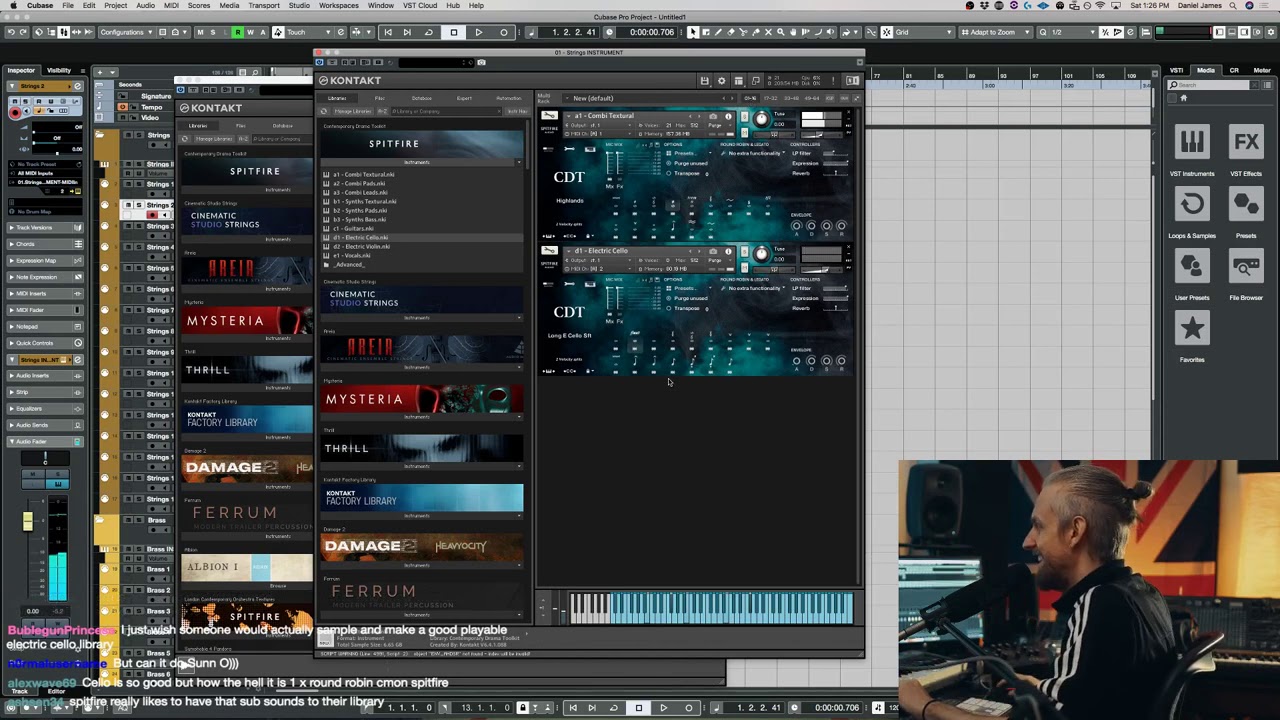The width and height of the screenshot is (1280, 720).
Task: Go to previous marker in top transport
Action: [x=388, y=32]
